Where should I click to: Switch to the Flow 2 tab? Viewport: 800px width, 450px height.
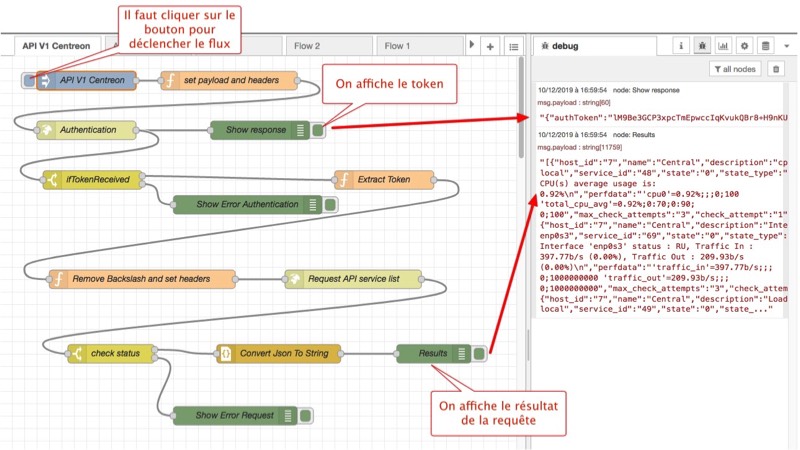pyautogui.click(x=307, y=46)
